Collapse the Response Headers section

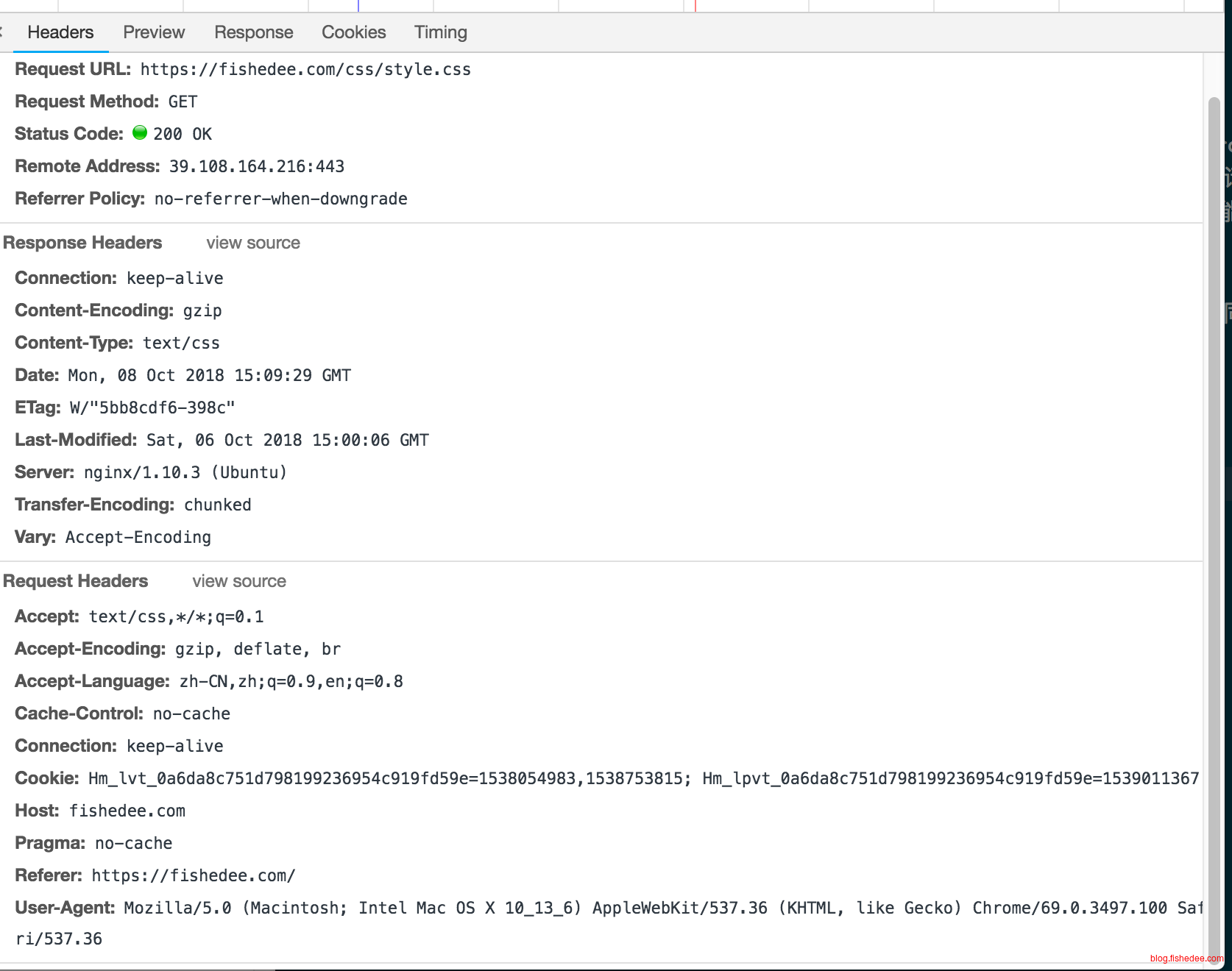[x=82, y=243]
